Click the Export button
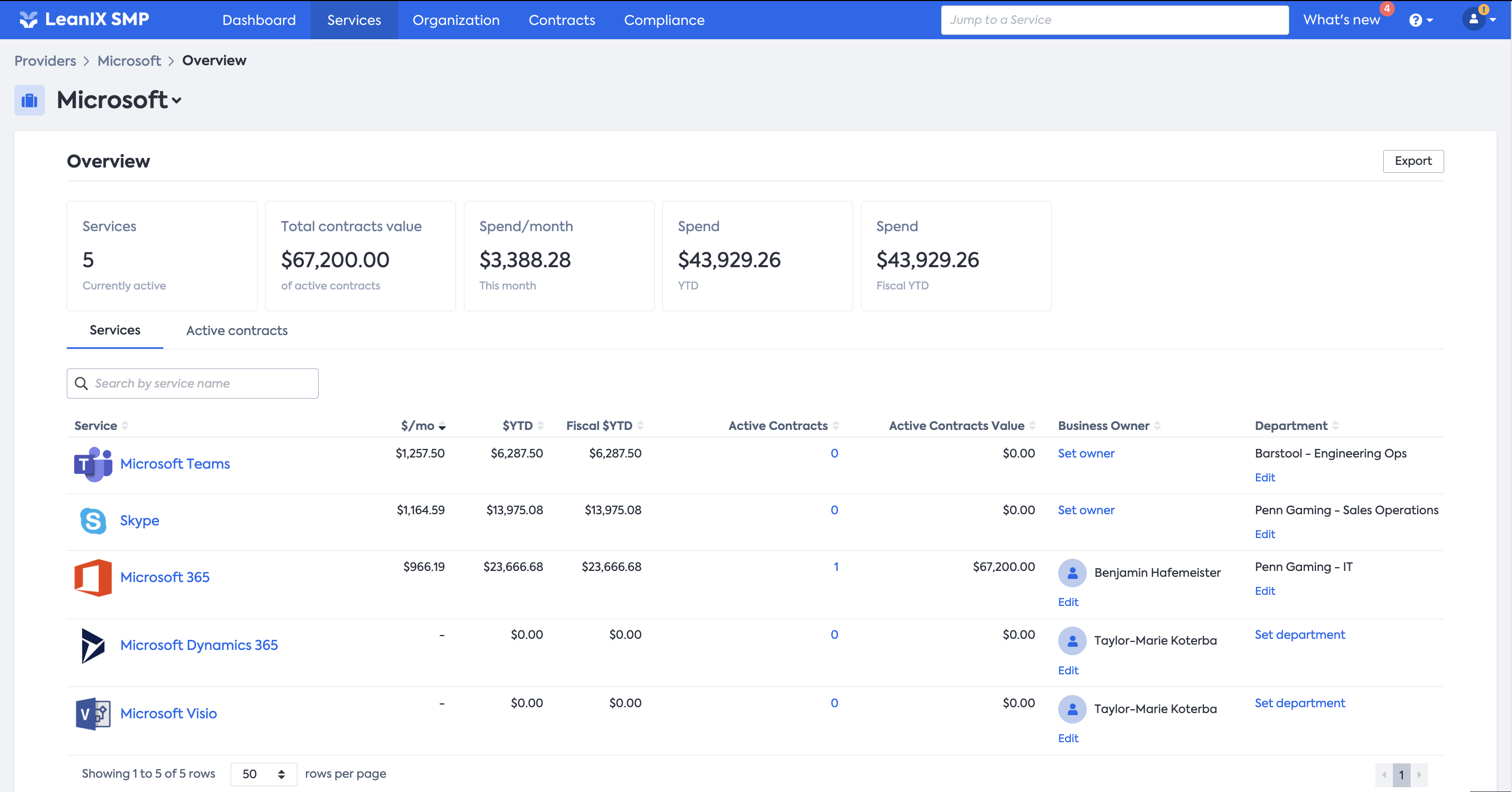 click(1412, 161)
